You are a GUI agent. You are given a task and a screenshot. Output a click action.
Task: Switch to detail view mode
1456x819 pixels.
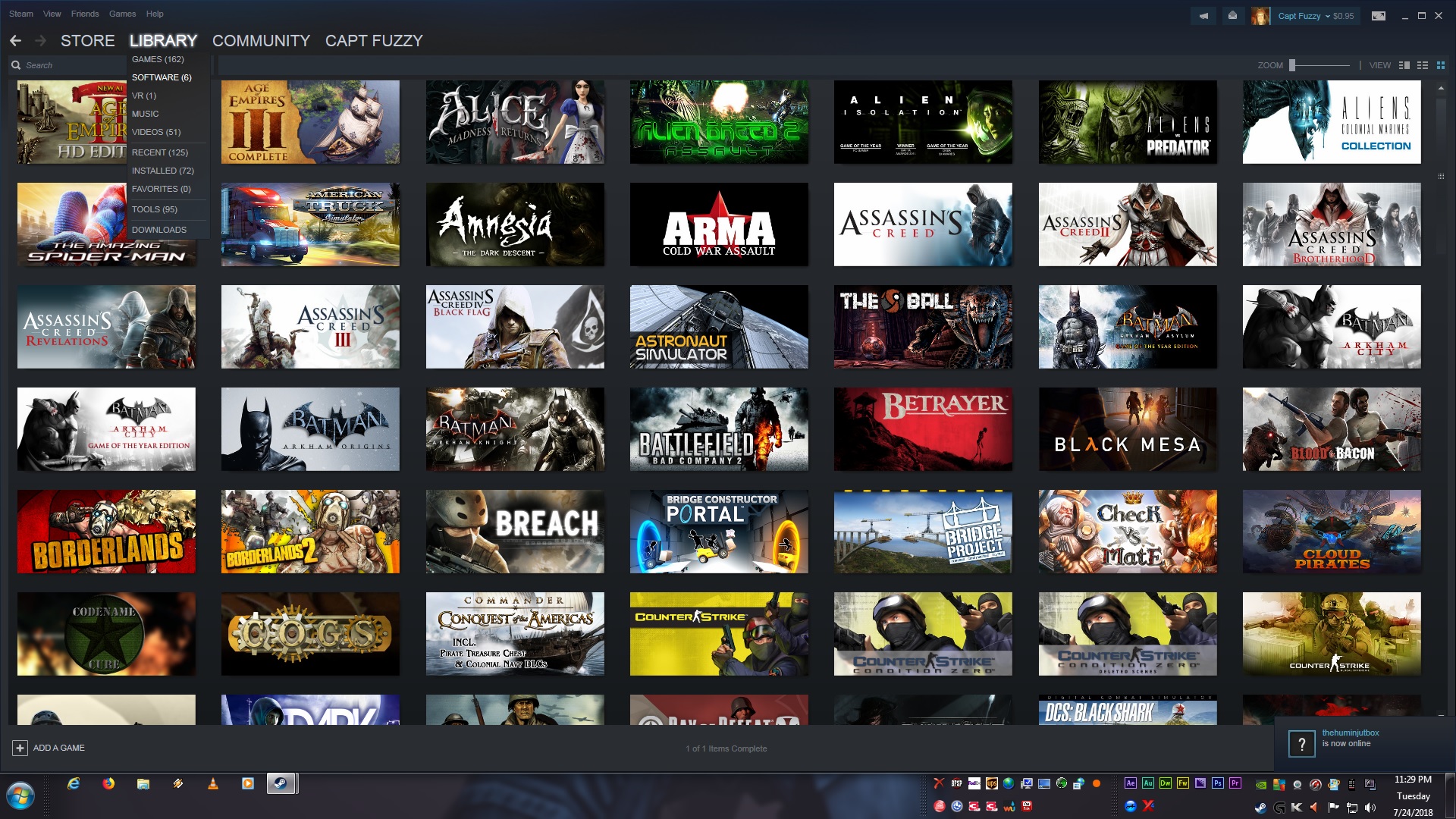tap(1404, 65)
